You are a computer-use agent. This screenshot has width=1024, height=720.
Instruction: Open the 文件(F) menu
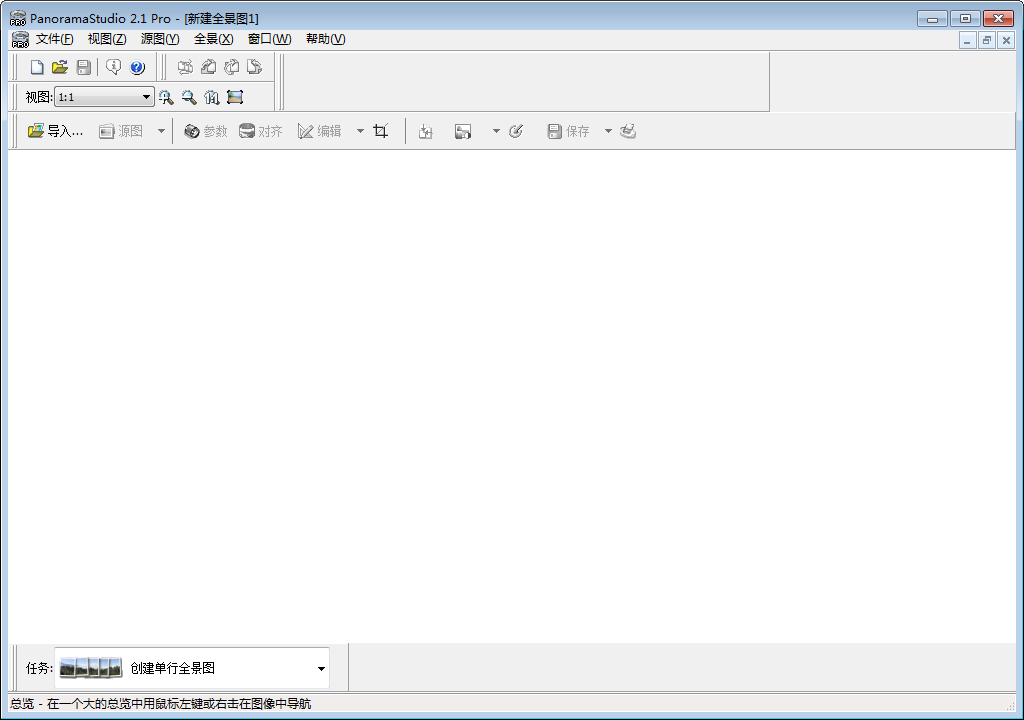55,39
